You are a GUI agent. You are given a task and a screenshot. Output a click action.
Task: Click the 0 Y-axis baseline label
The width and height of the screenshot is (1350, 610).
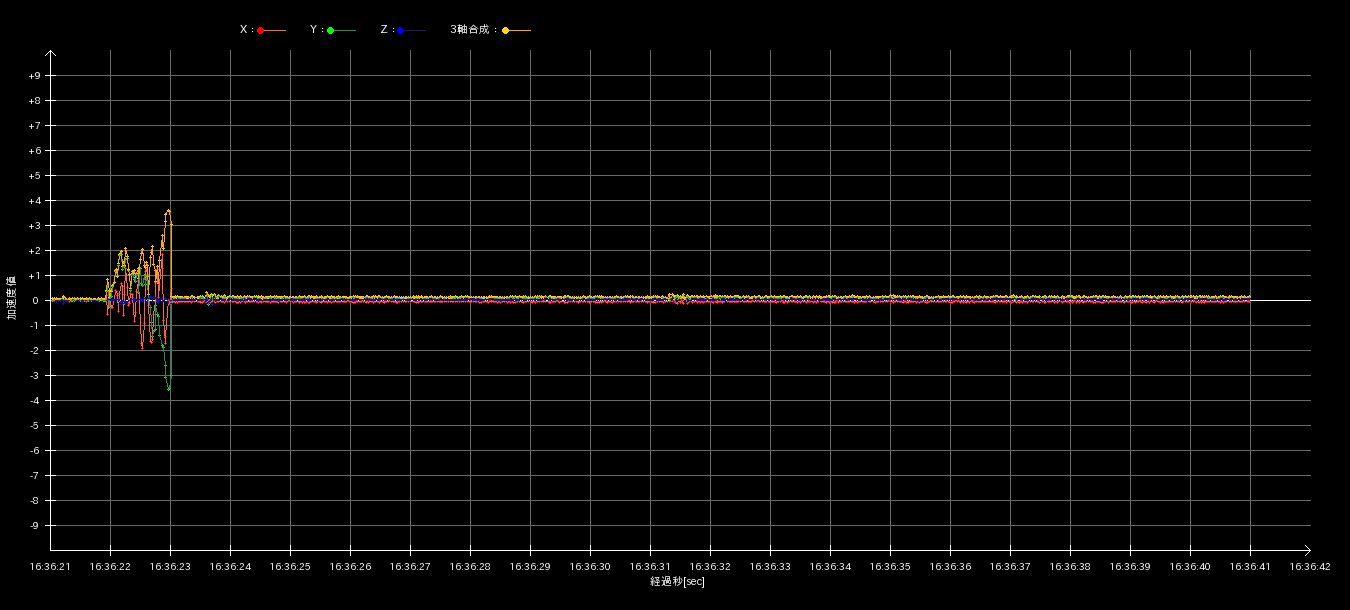point(35,301)
